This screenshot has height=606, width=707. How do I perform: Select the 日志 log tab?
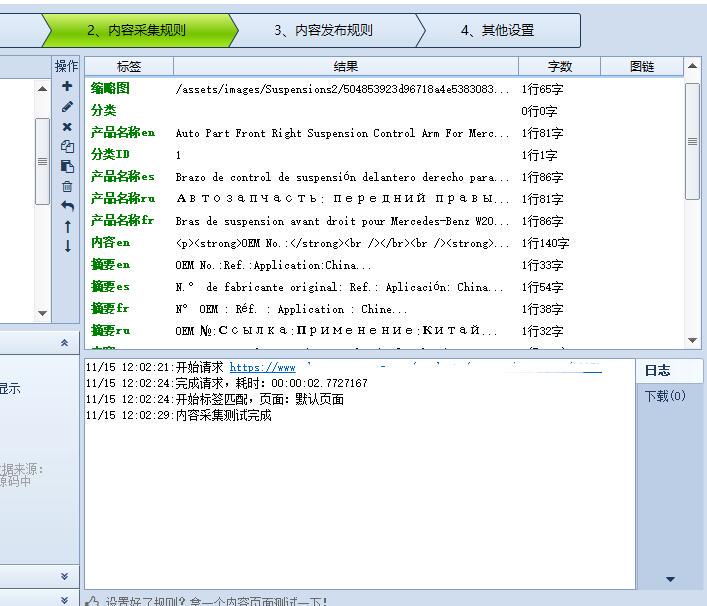click(x=657, y=370)
